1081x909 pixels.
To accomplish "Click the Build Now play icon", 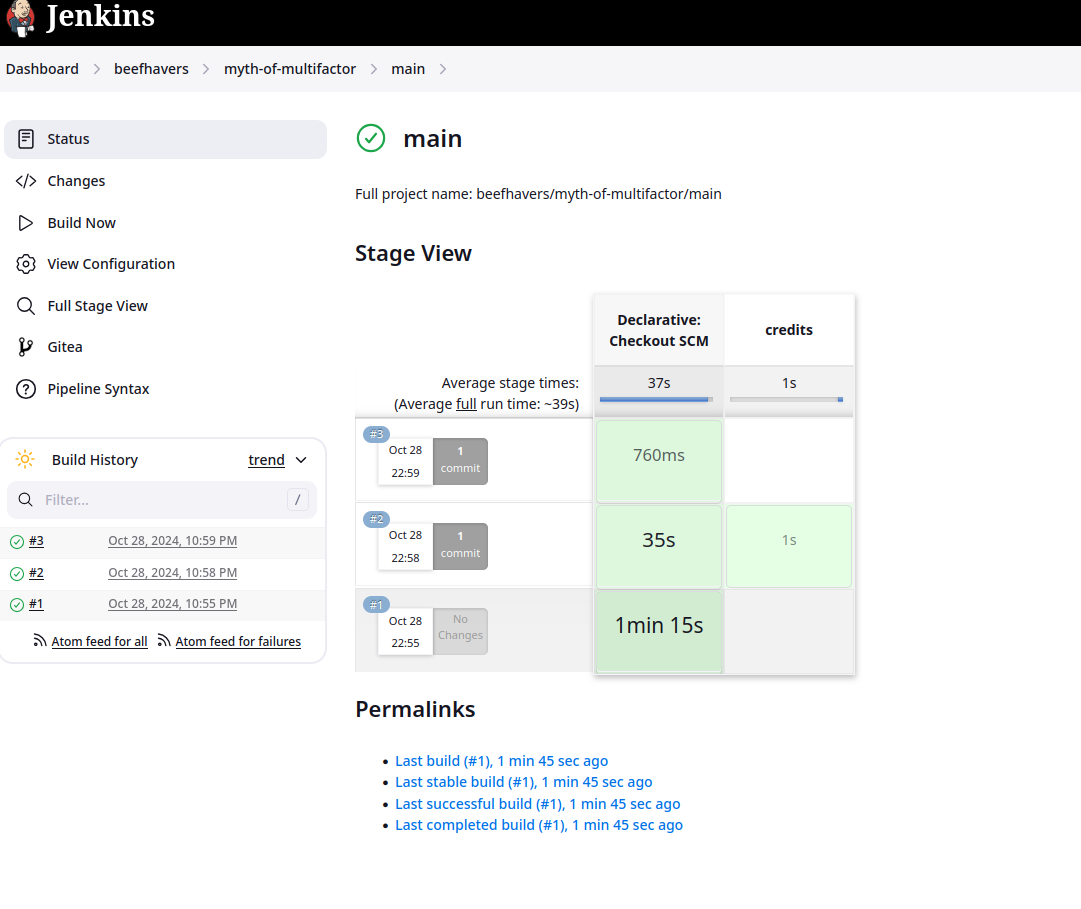I will (27, 223).
